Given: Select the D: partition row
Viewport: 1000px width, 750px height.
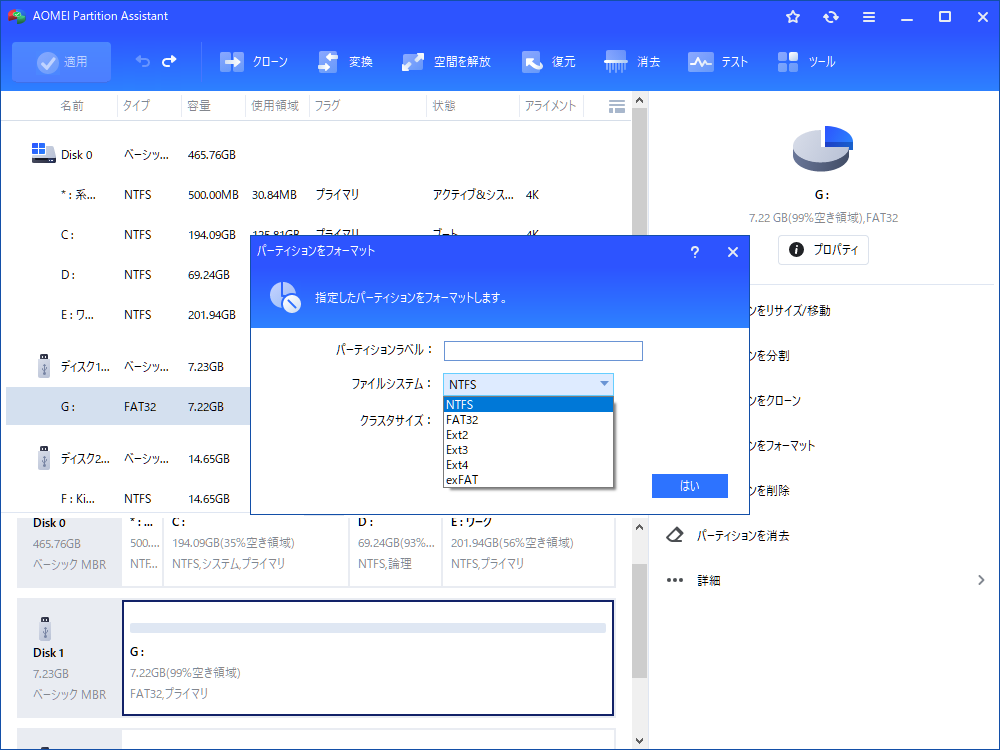Looking at the screenshot, I should (128, 274).
